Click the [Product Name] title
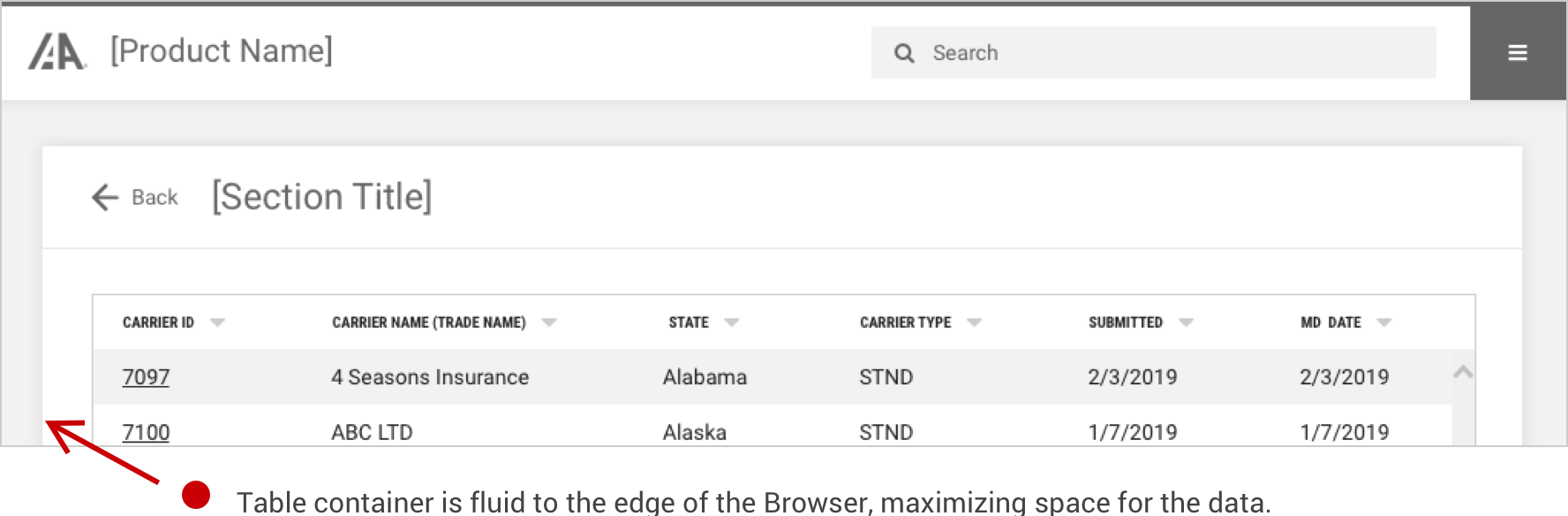Image resolution: width=1568 pixels, height=516 pixels. point(222,51)
